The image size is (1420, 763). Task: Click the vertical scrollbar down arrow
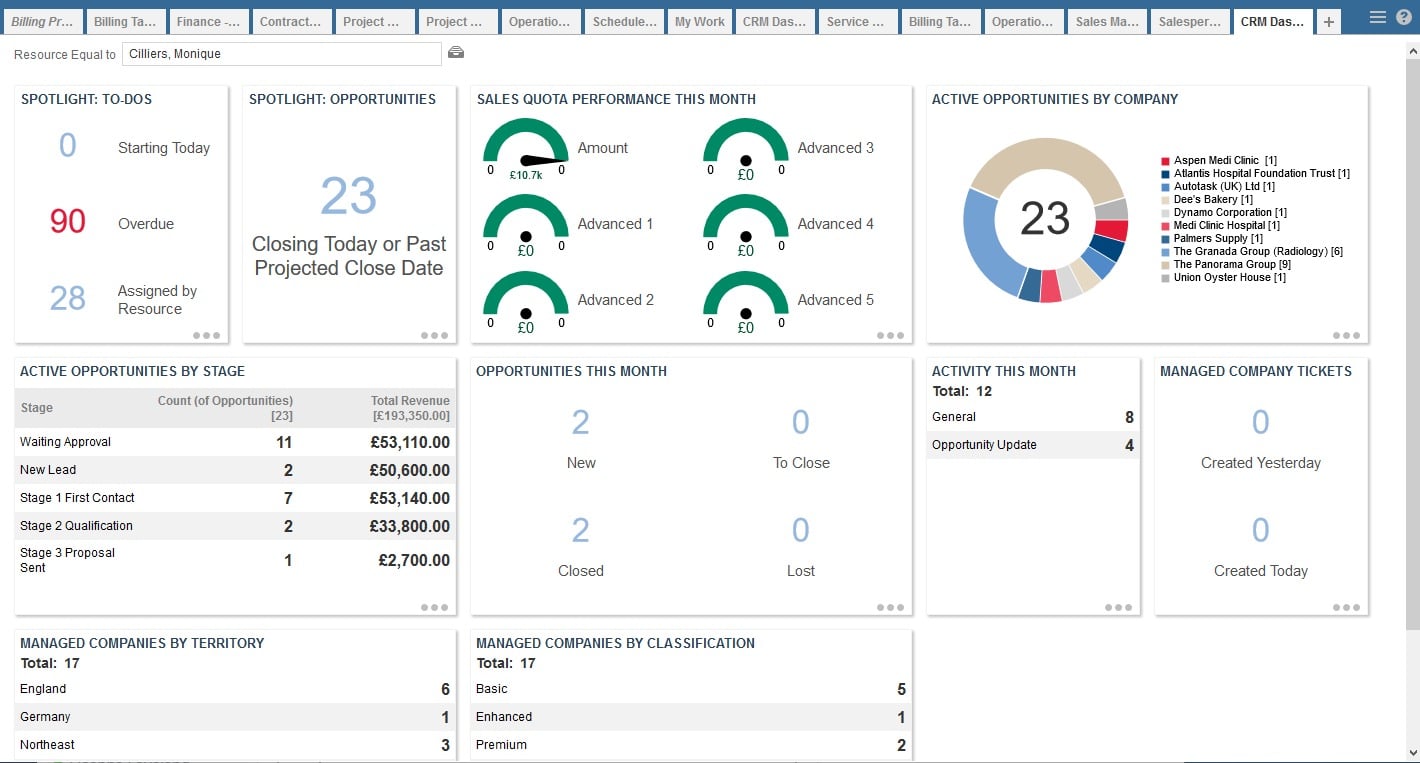1411,752
